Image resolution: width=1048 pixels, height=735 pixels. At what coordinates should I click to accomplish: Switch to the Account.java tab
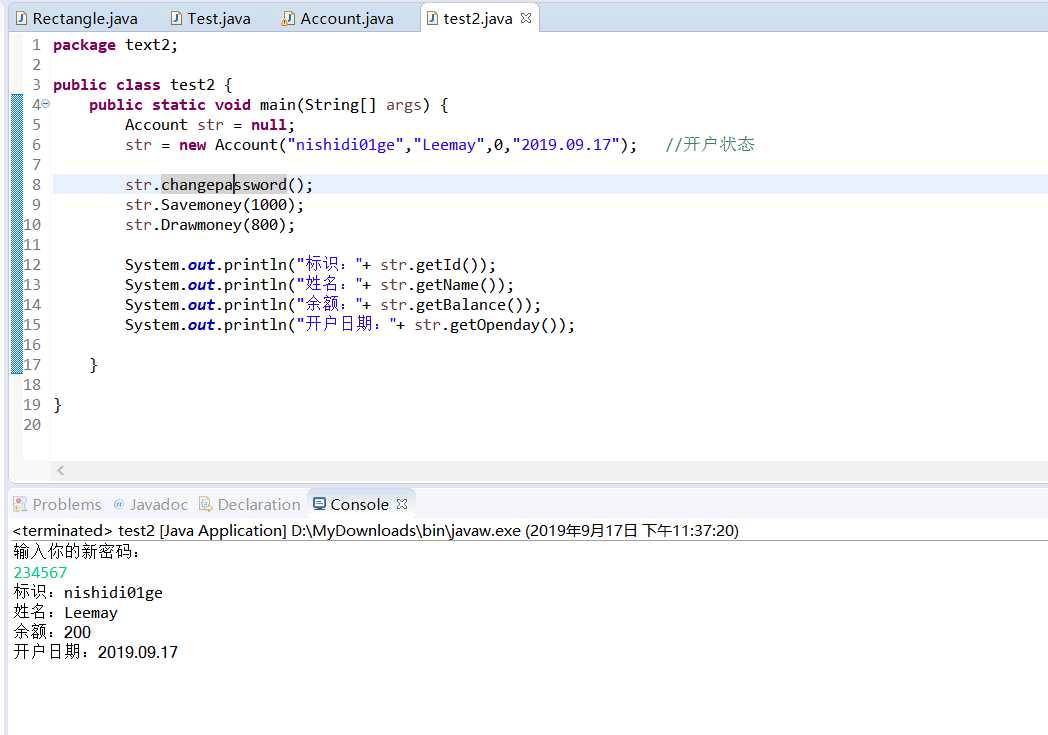coord(338,19)
